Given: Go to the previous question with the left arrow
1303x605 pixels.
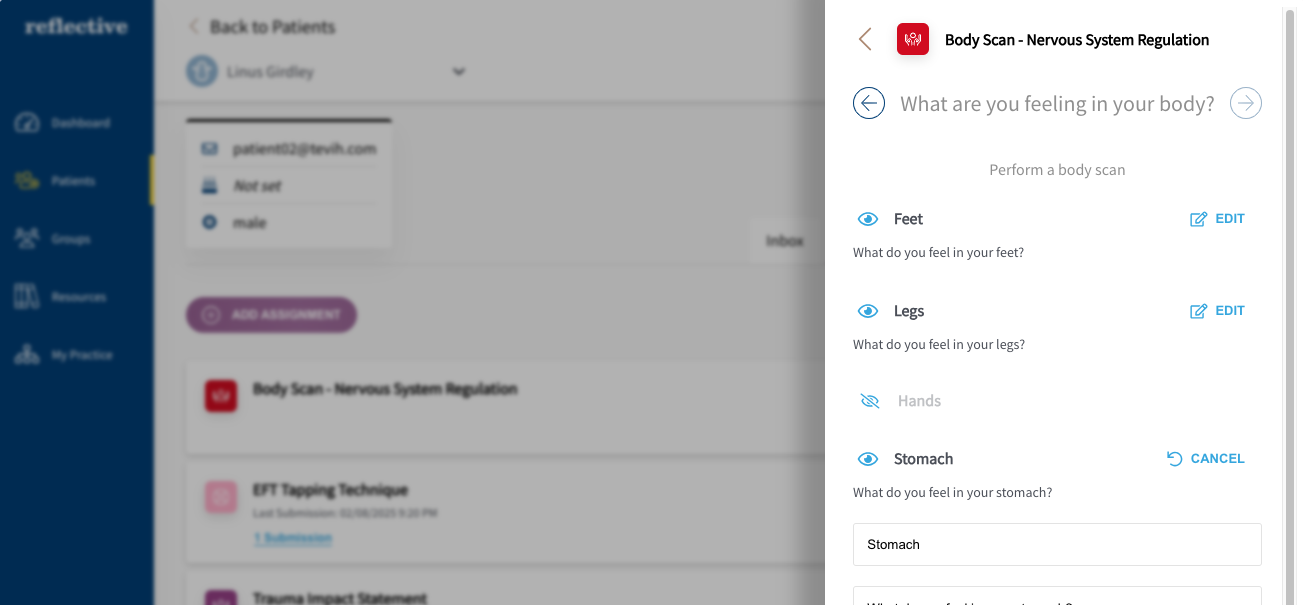Looking at the screenshot, I should coord(868,103).
